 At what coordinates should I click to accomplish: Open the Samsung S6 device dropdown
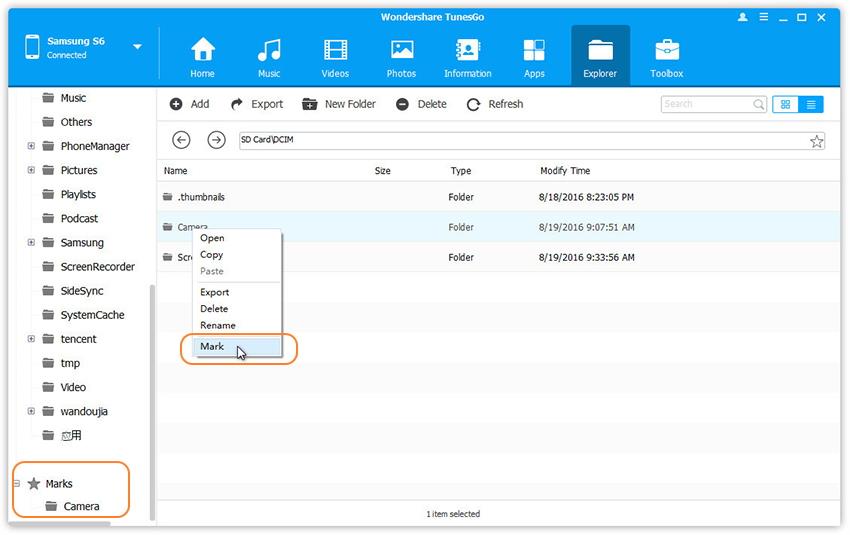(137, 47)
